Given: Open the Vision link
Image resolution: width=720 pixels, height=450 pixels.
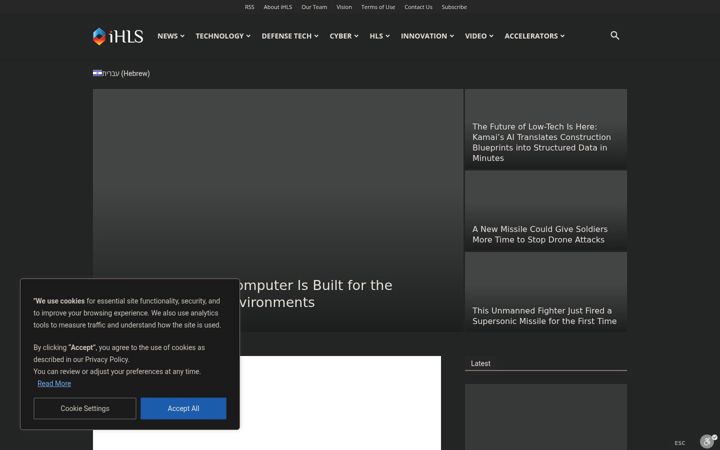Looking at the screenshot, I should (344, 7).
